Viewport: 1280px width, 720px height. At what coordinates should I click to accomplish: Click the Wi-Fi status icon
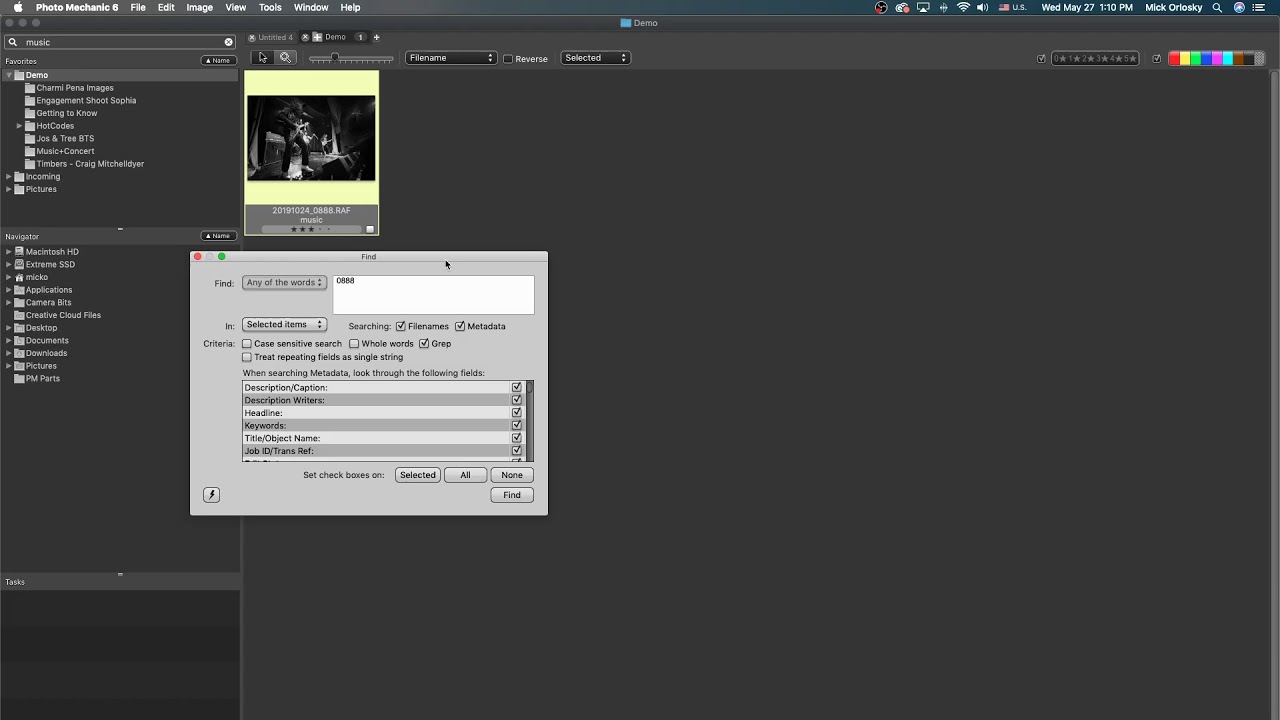pyautogui.click(x=963, y=7)
